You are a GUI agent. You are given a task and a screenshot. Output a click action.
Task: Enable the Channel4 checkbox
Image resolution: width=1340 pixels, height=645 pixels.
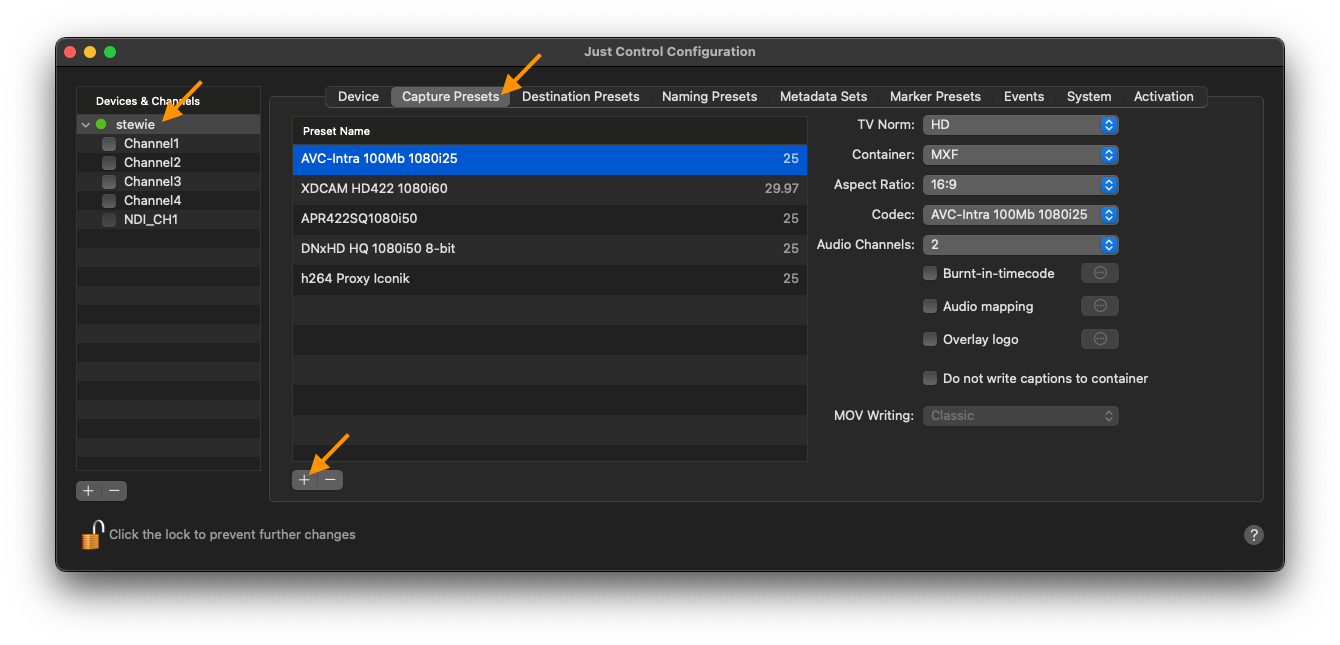coord(109,201)
